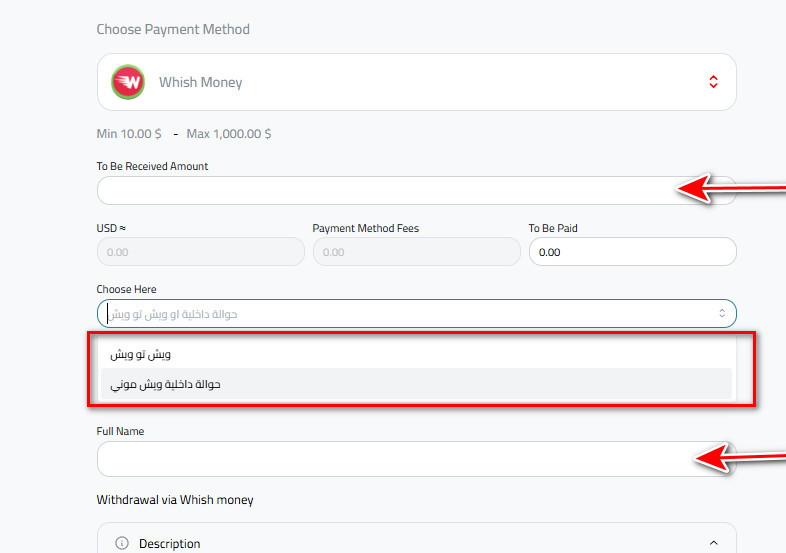The width and height of the screenshot is (786, 553).
Task: Collapse the Description section chevron
Action: (714, 543)
